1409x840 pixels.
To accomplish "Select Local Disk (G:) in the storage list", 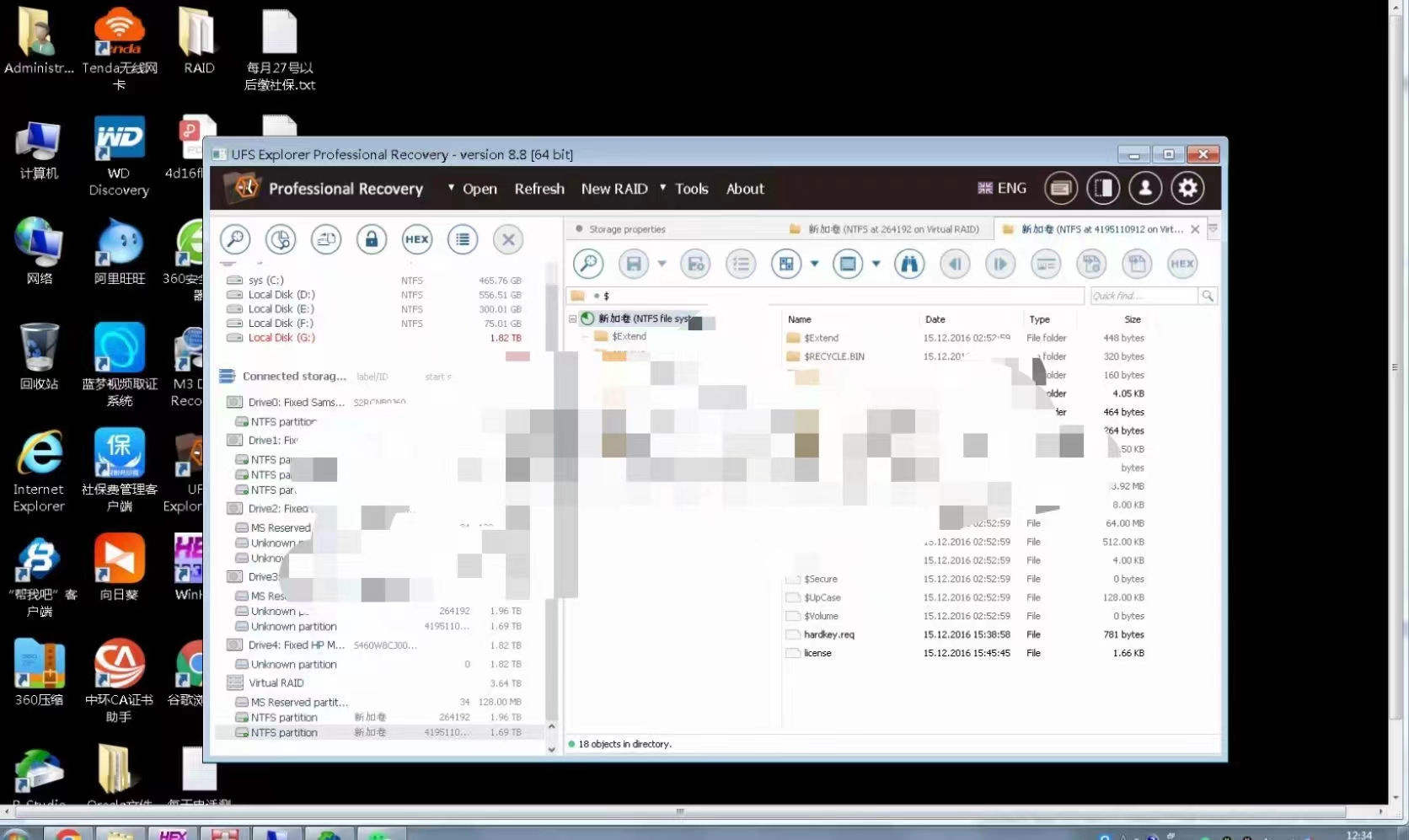I will pos(376,338).
